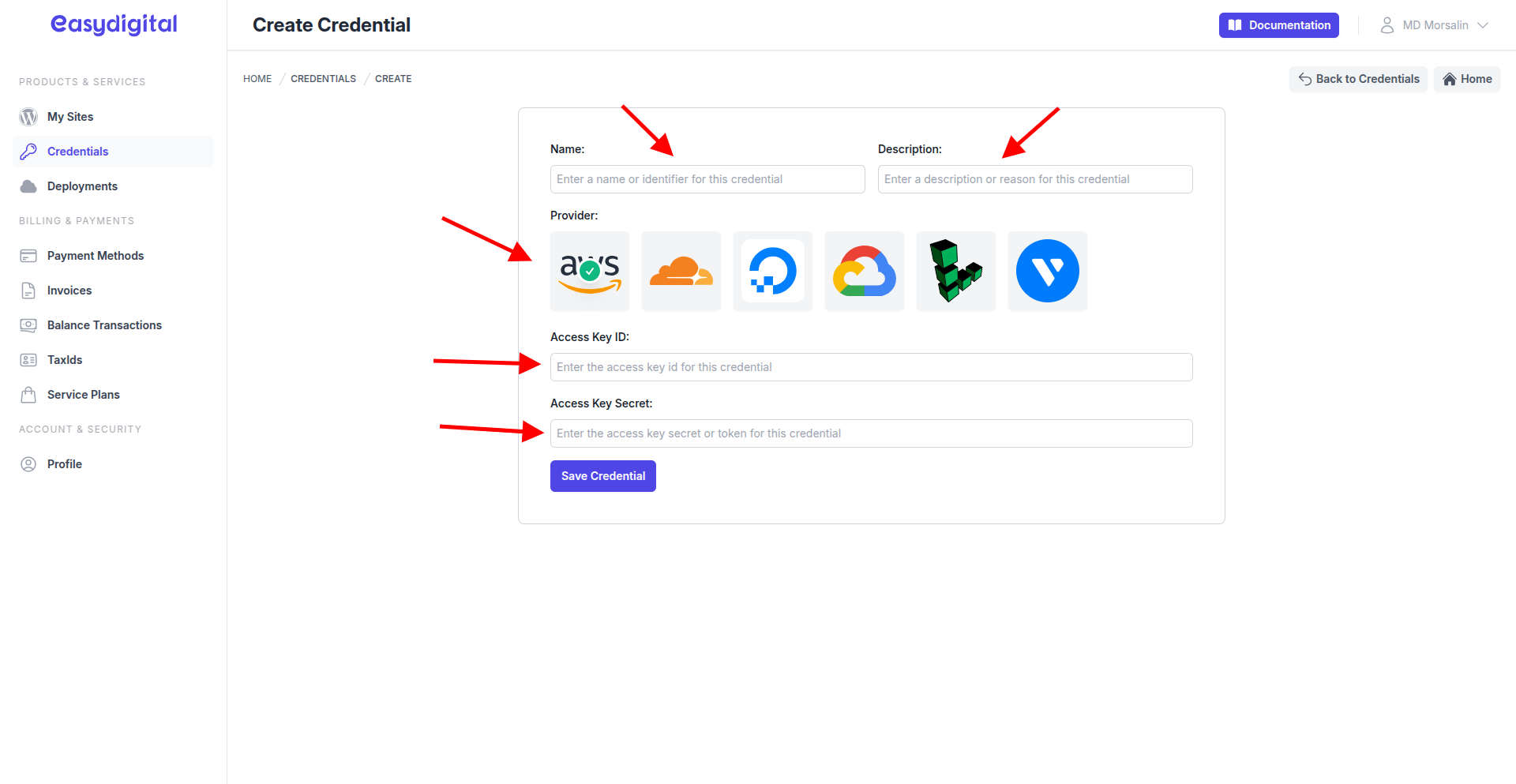The image size is (1516, 784).
Task: Expand the MD Morsalin account menu
Action: pyautogui.click(x=1435, y=24)
